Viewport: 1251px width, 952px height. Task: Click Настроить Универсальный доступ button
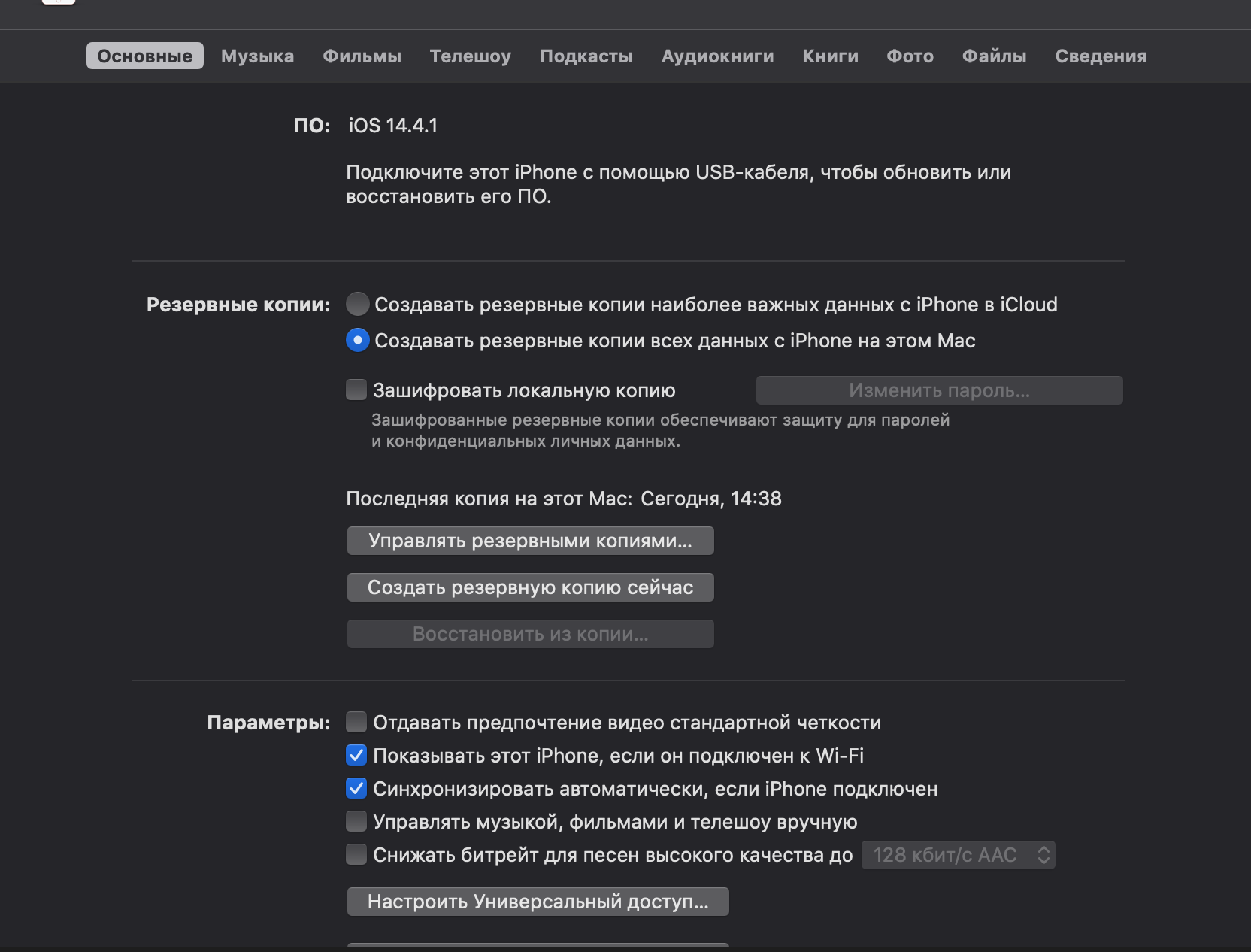tap(538, 902)
